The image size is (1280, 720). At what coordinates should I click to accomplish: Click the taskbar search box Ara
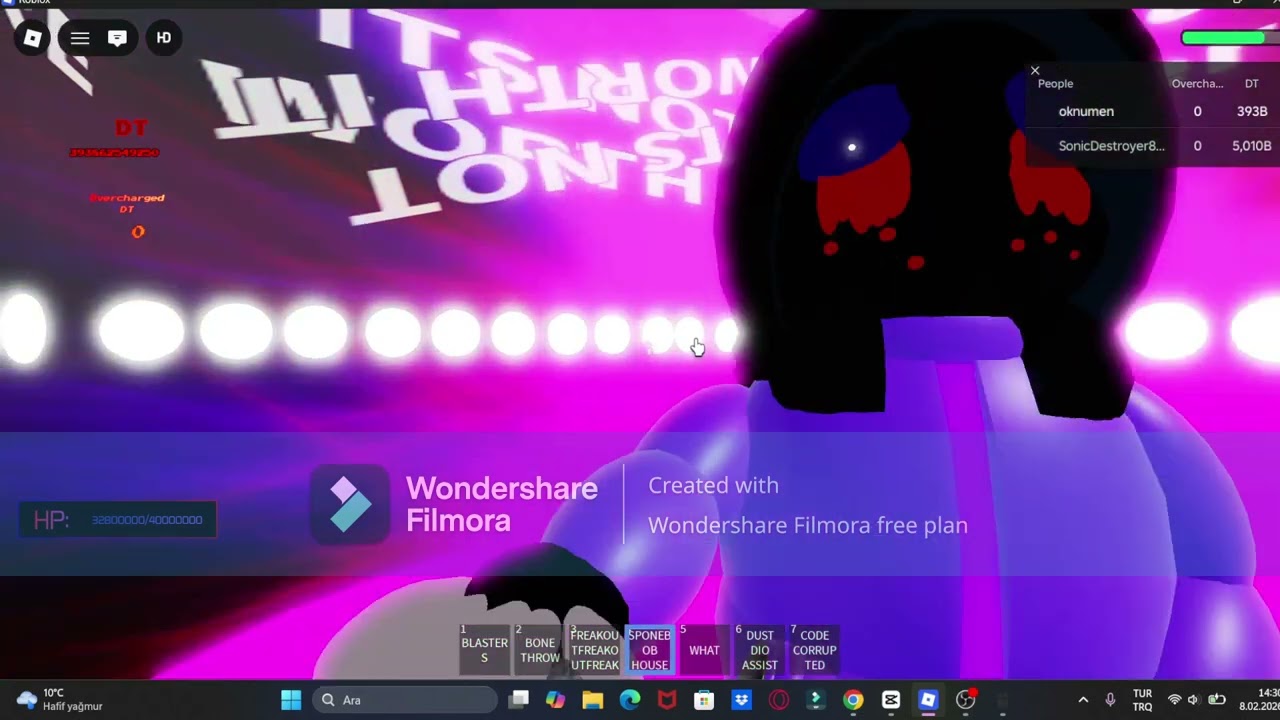pos(405,700)
